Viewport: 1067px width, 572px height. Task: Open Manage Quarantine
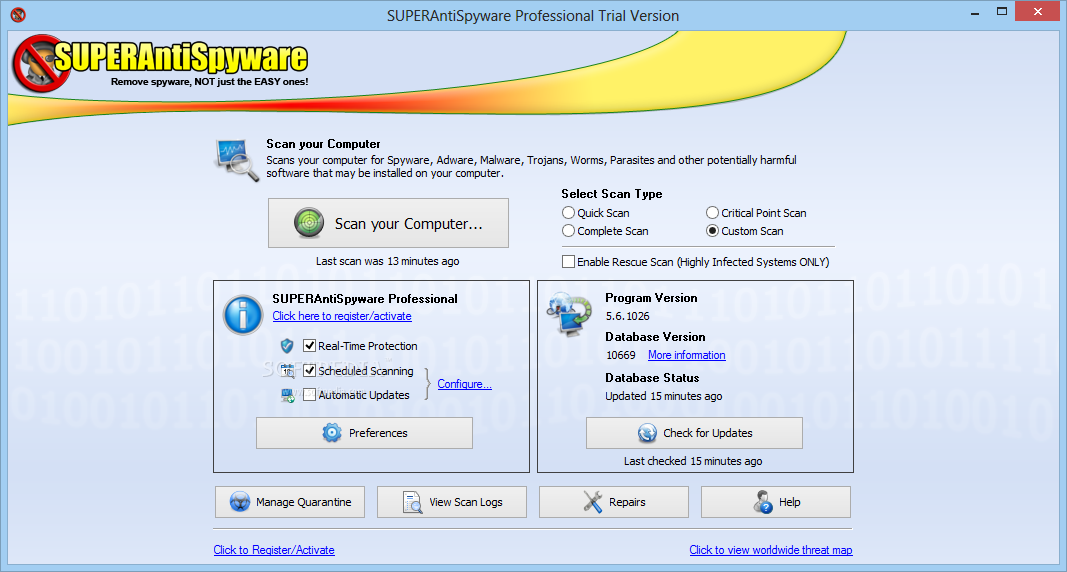pos(290,502)
